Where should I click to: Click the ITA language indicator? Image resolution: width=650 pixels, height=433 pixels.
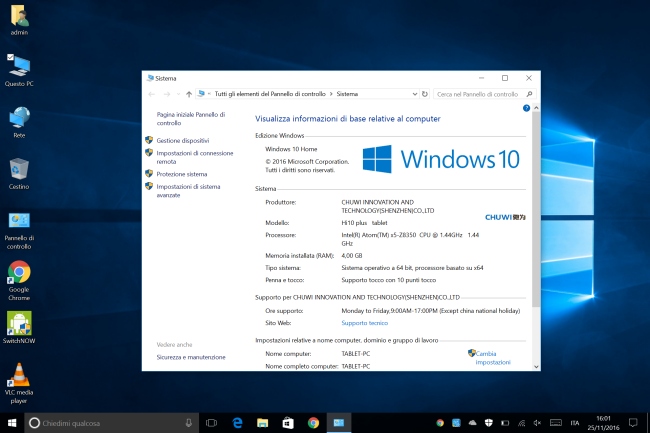(x=575, y=423)
